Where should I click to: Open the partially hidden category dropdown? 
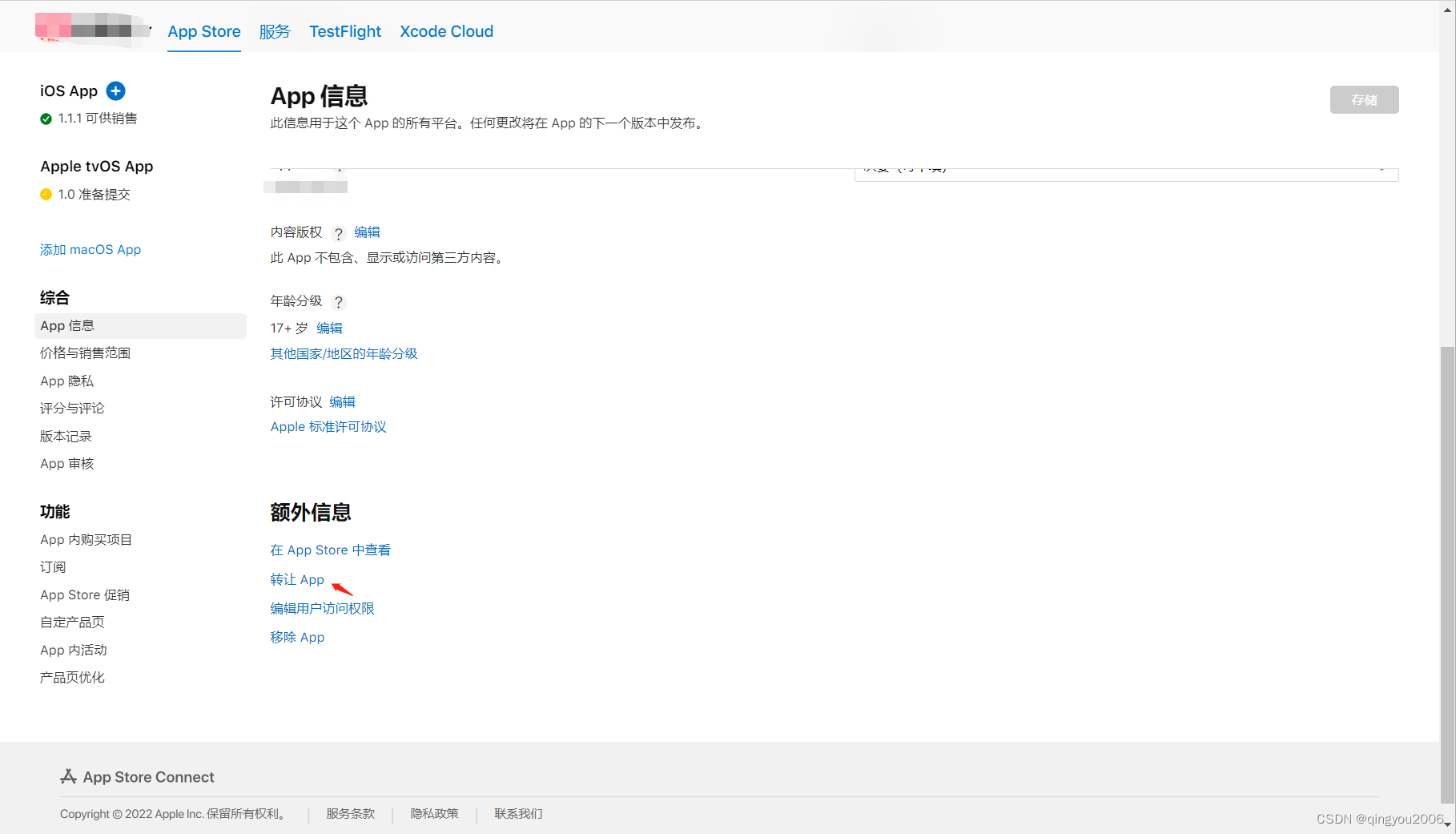[x=1126, y=173]
